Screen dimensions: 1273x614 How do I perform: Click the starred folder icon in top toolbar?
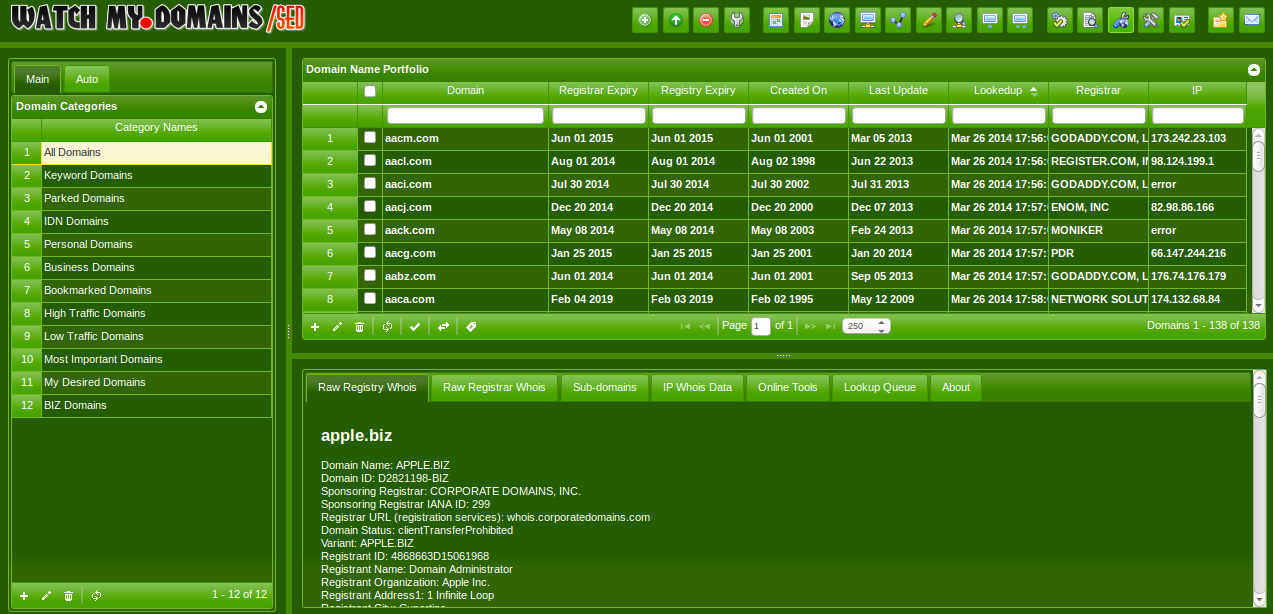click(1220, 20)
